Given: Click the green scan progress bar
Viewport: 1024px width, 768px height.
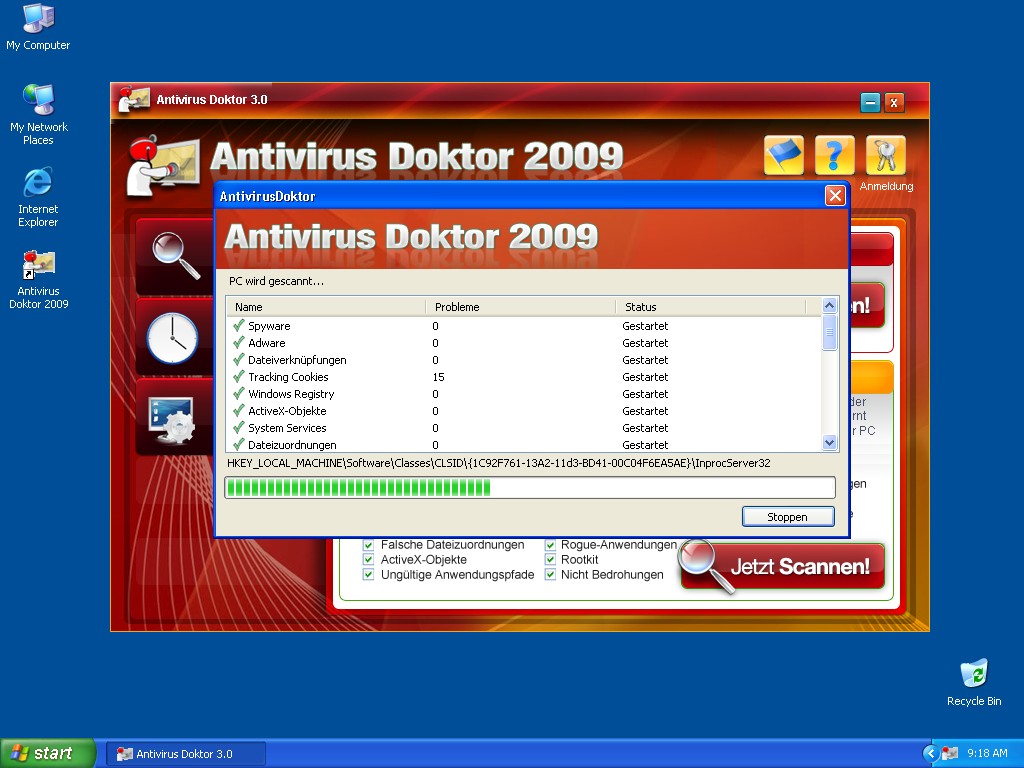Looking at the screenshot, I should click(x=529, y=487).
